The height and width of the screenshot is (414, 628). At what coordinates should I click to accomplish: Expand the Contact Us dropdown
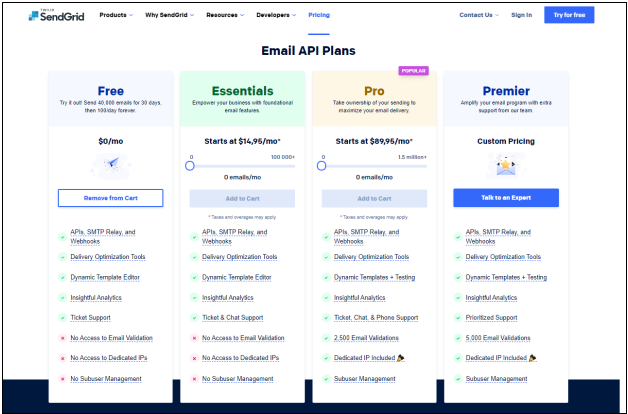tap(479, 15)
